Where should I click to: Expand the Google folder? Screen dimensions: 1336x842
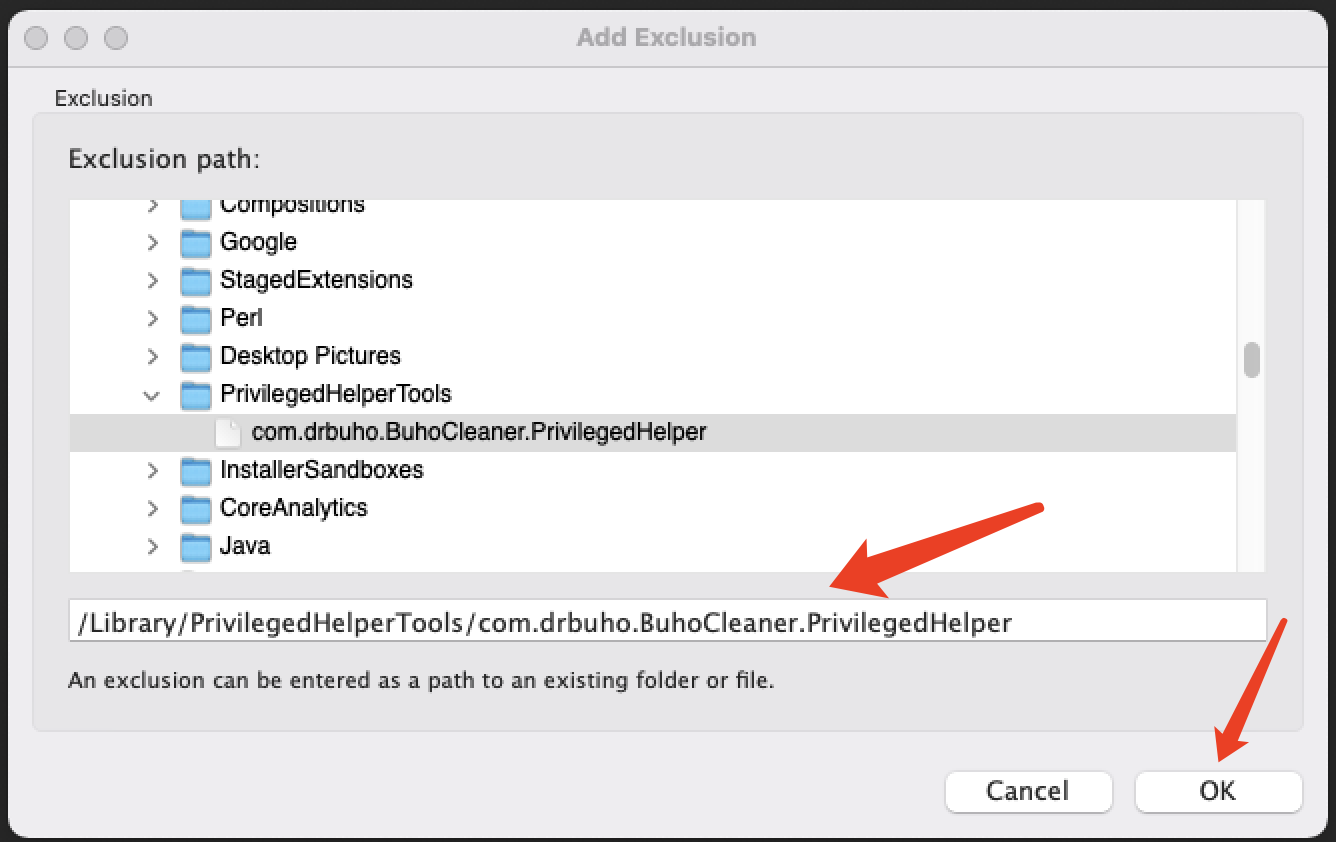point(152,243)
